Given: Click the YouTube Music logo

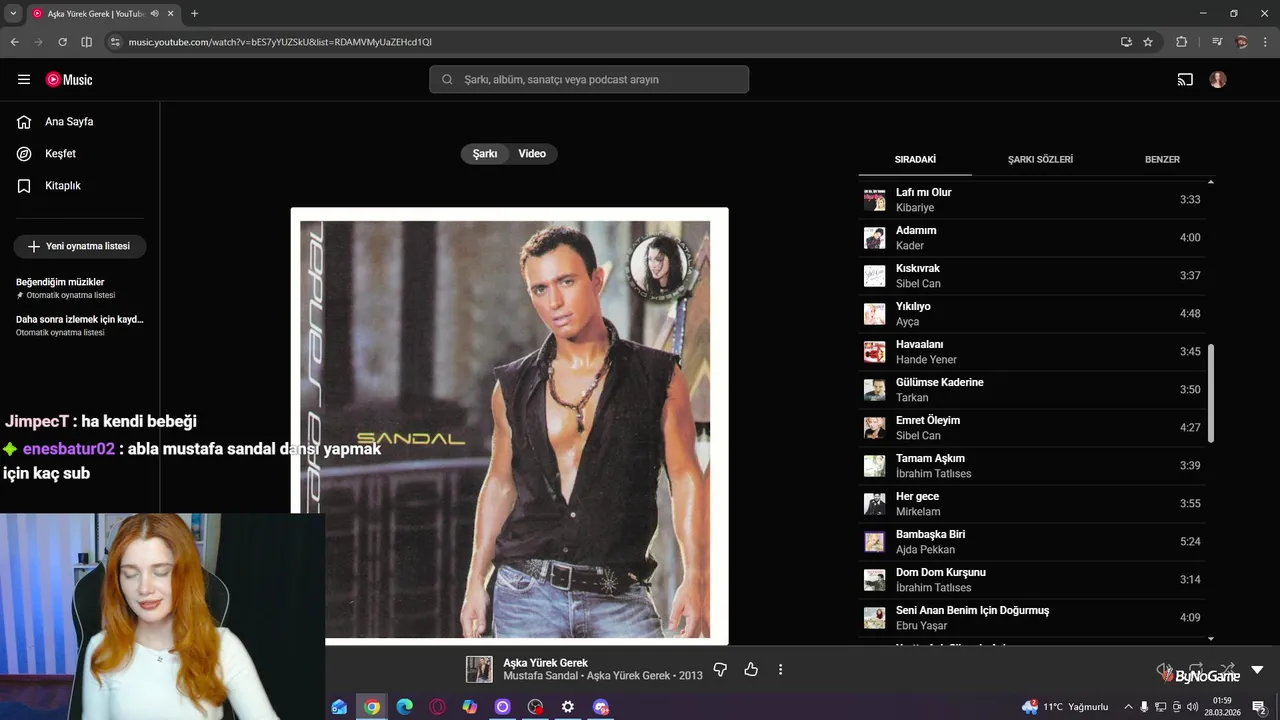Looking at the screenshot, I should pyautogui.click(x=69, y=80).
